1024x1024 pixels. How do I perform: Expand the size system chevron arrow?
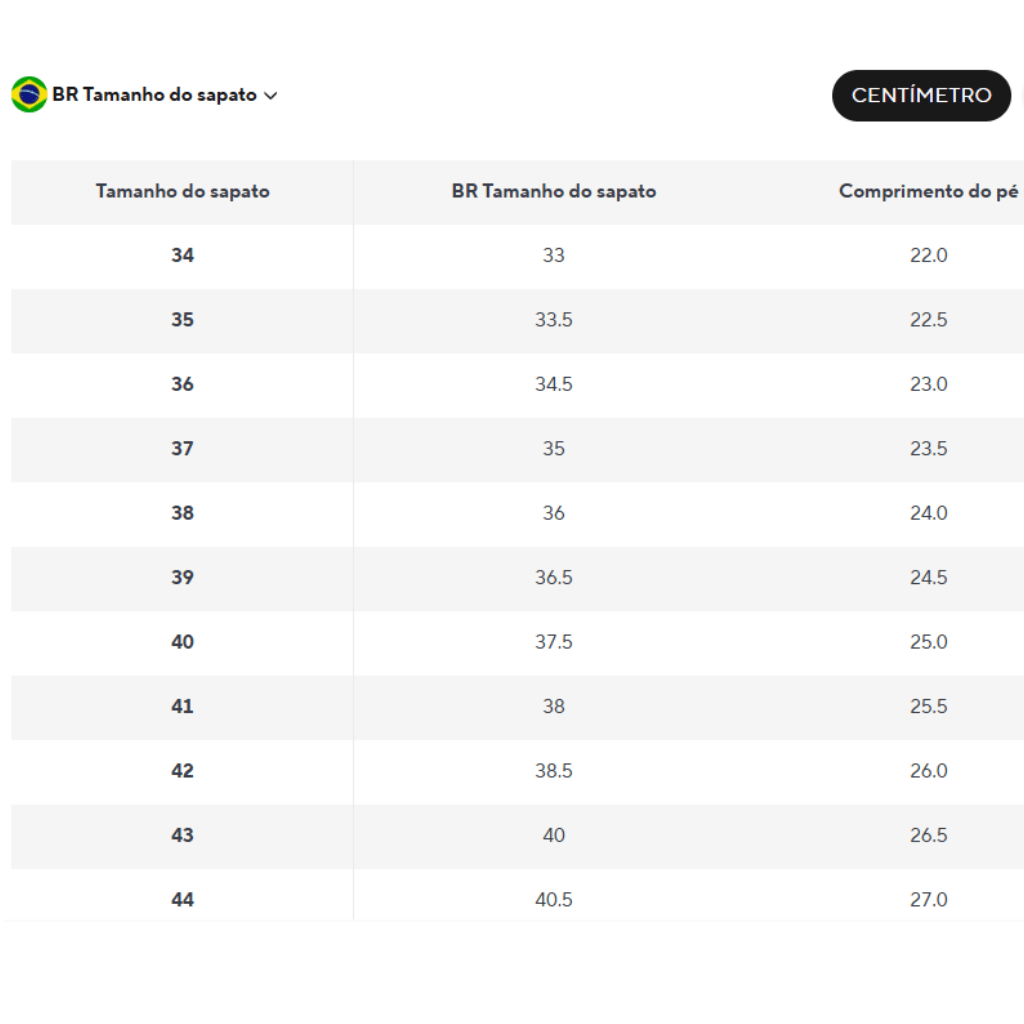point(270,96)
